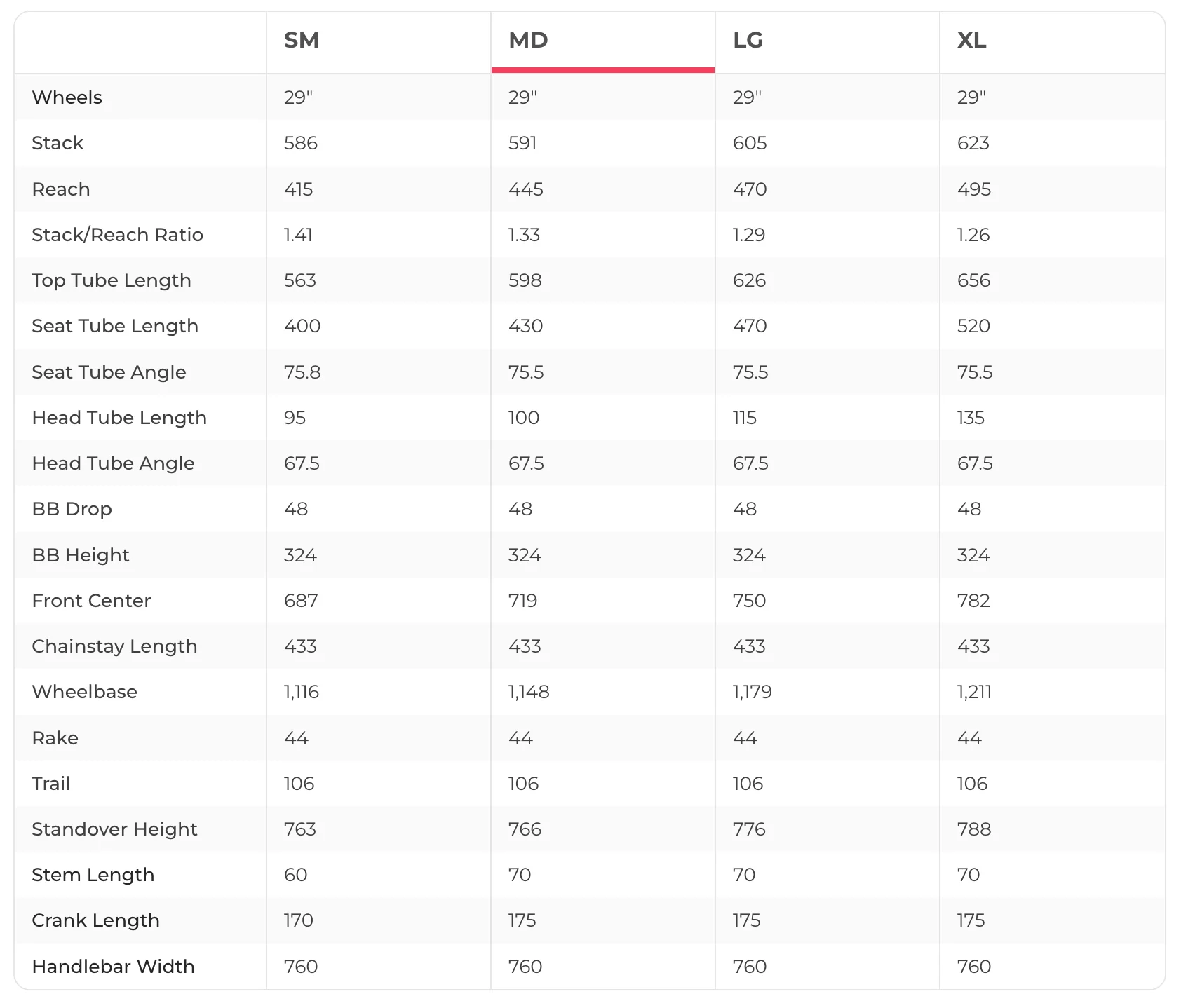Viewport: 1181px width, 1008px height.
Task: Click the Stack/Reach Ratio row label
Action: [x=118, y=235]
